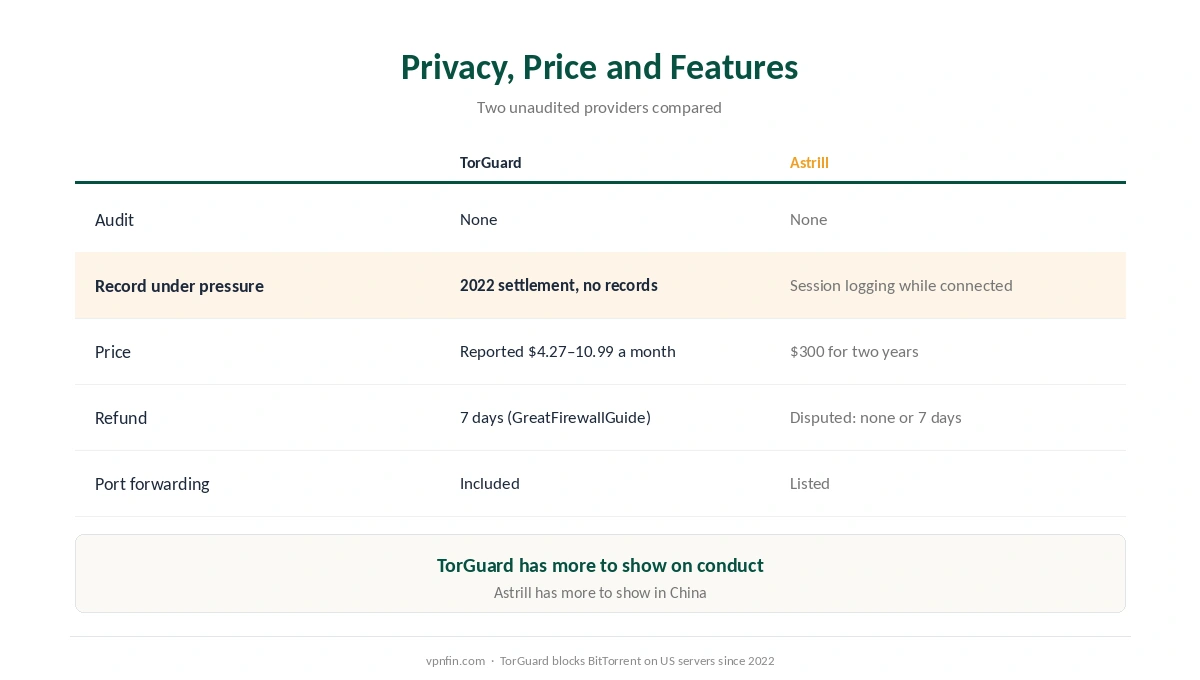Click the title "Privacy, Price and Features"
This screenshot has height=680, width=1200.
[599, 67]
